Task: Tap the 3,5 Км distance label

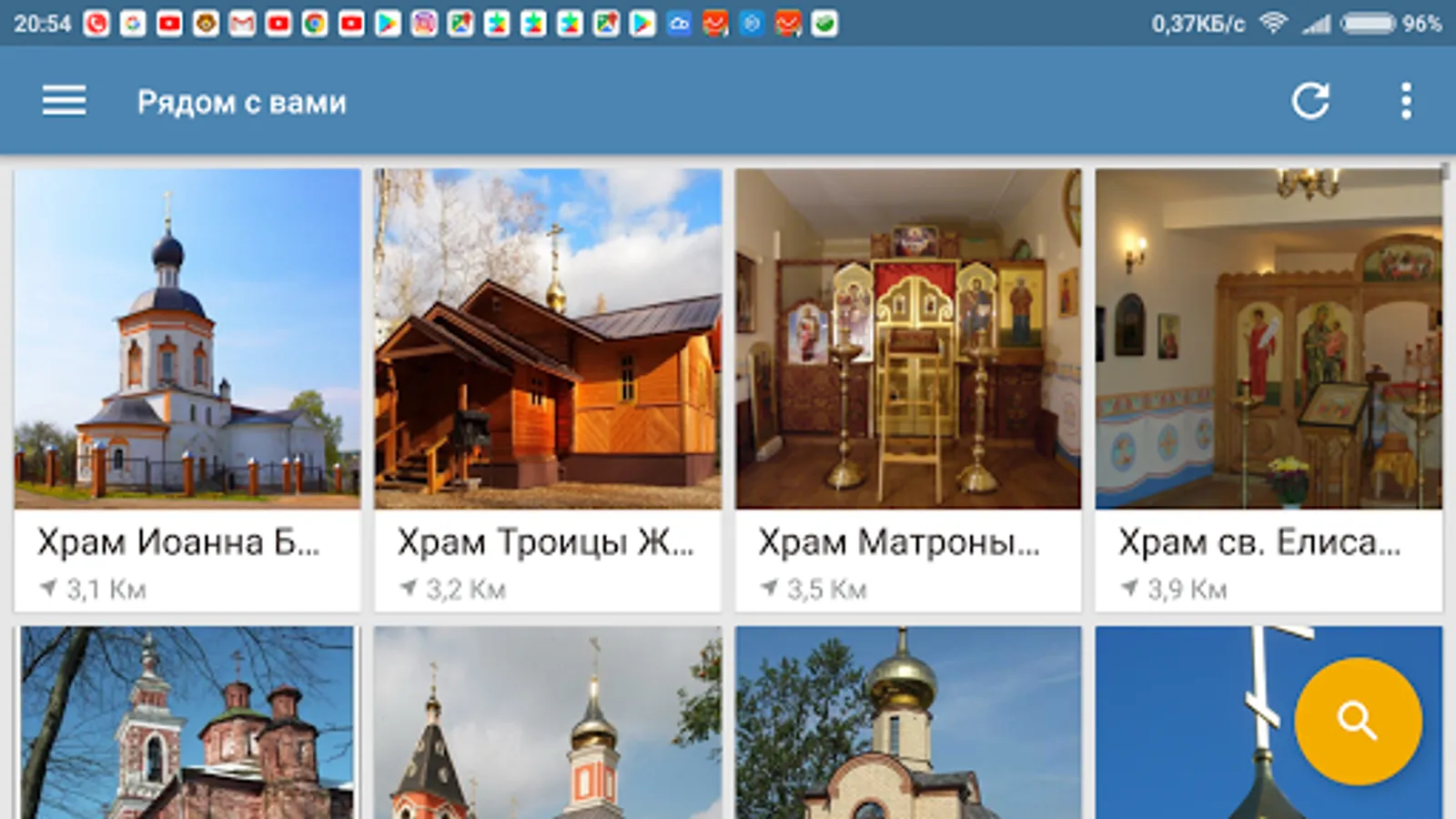Action: coord(827,590)
